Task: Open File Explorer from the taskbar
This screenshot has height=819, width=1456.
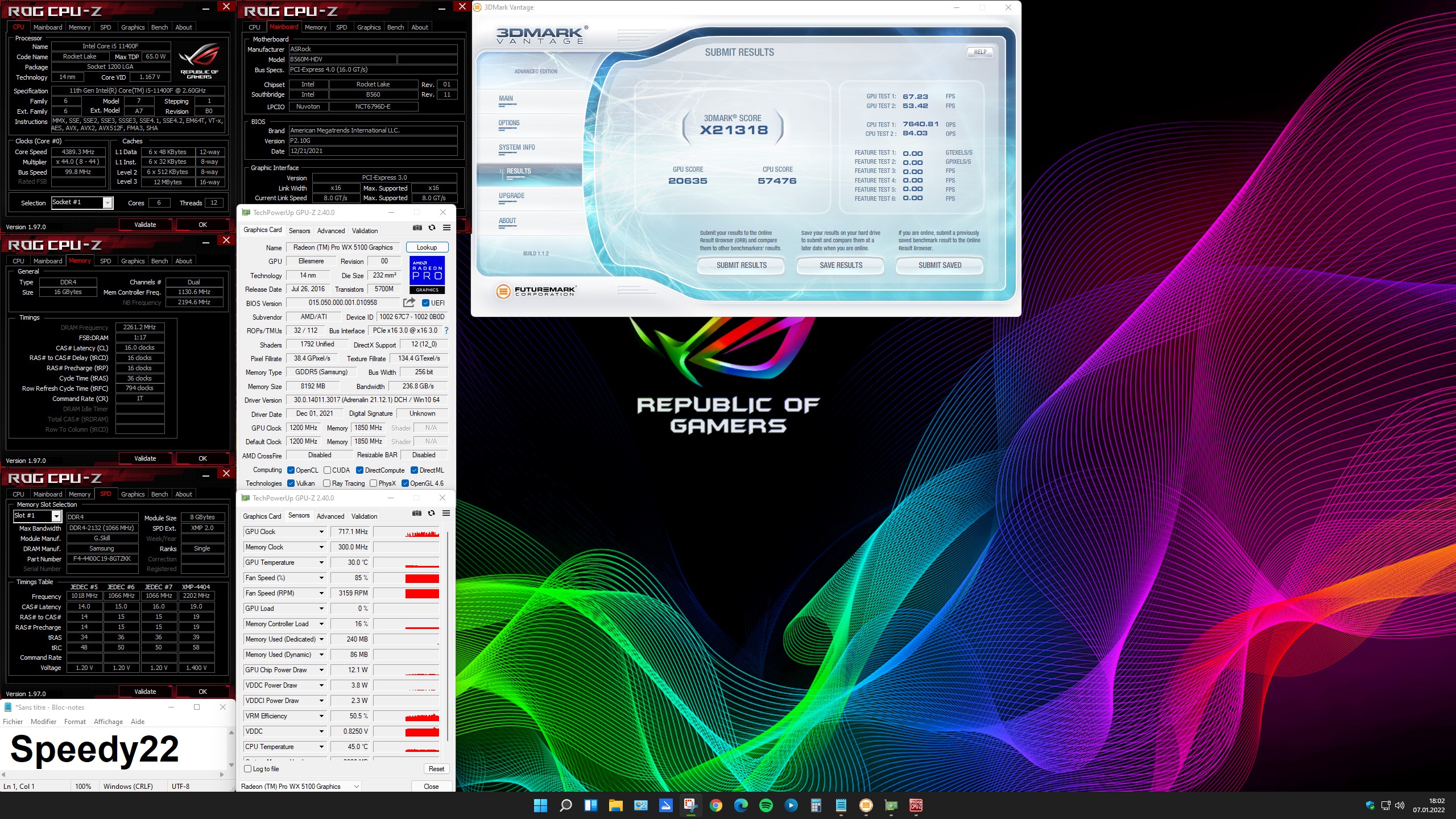Action: point(615,805)
